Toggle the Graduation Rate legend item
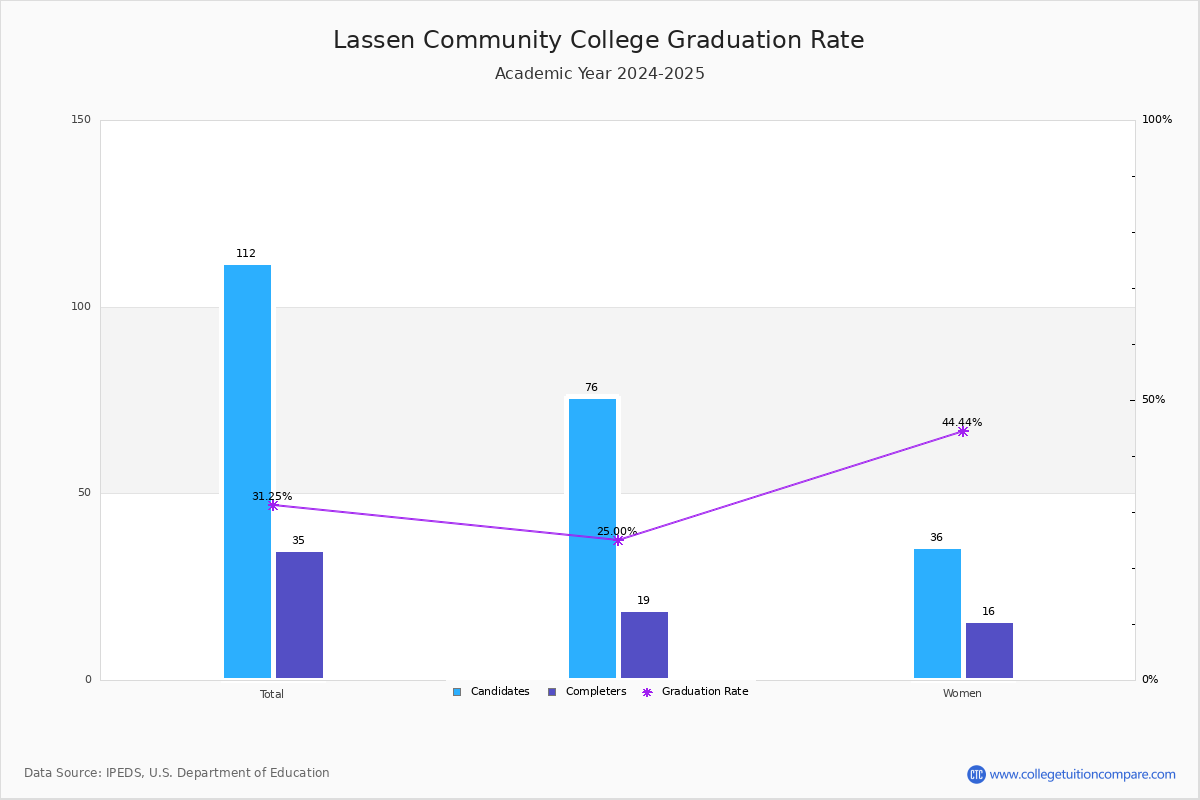Screen dimensions: 1200x800 [695, 692]
